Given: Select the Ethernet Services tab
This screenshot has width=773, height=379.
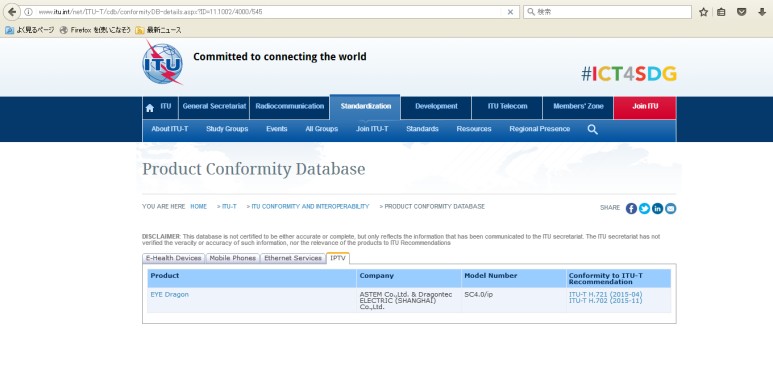Looking at the screenshot, I should (293, 258).
